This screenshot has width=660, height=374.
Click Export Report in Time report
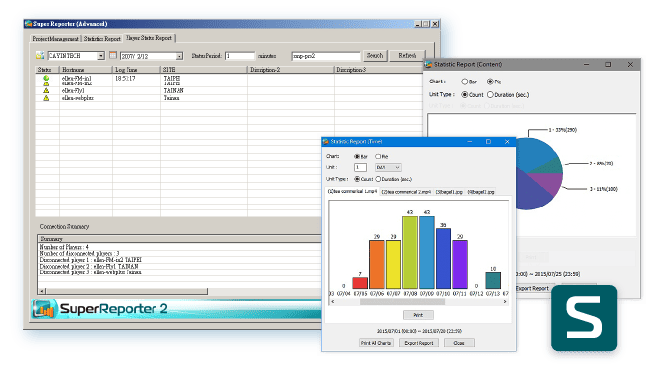(x=419, y=343)
